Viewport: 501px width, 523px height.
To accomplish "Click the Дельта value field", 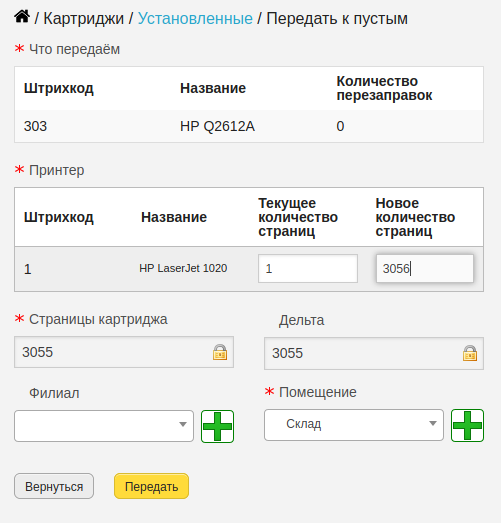I will click(374, 353).
